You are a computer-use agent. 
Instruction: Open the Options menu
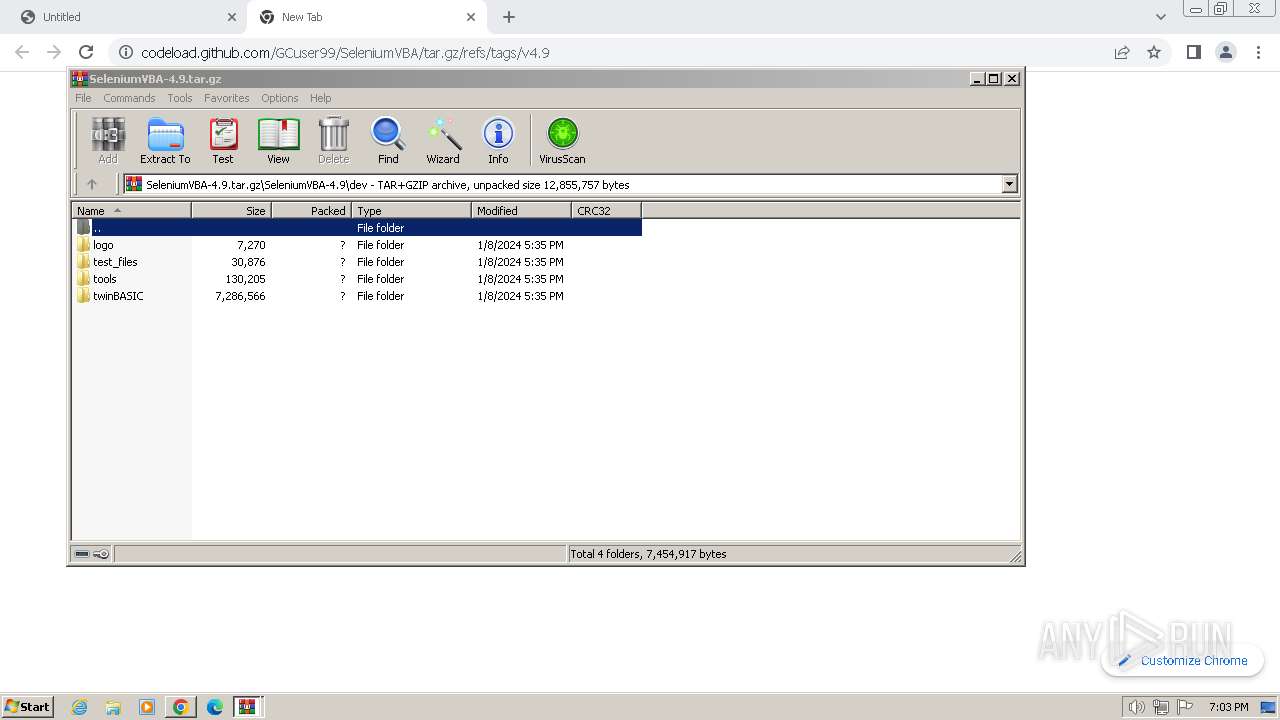(x=280, y=98)
